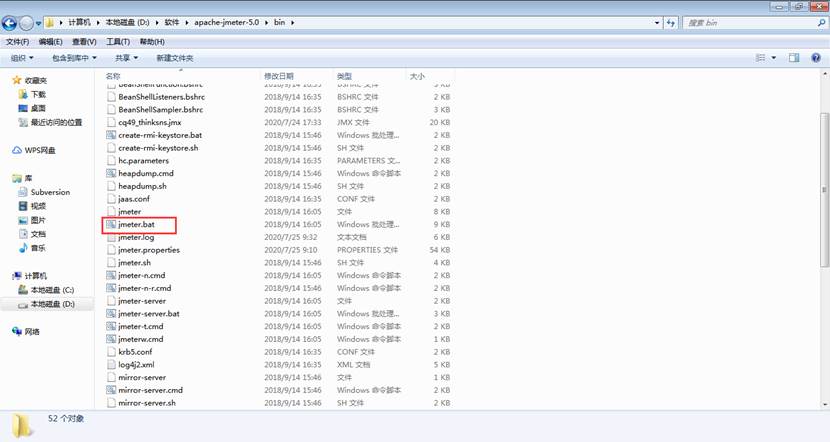This screenshot has height=442, width=830.
Task: Click the Forward navigation arrow
Action: tap(26, 23)
